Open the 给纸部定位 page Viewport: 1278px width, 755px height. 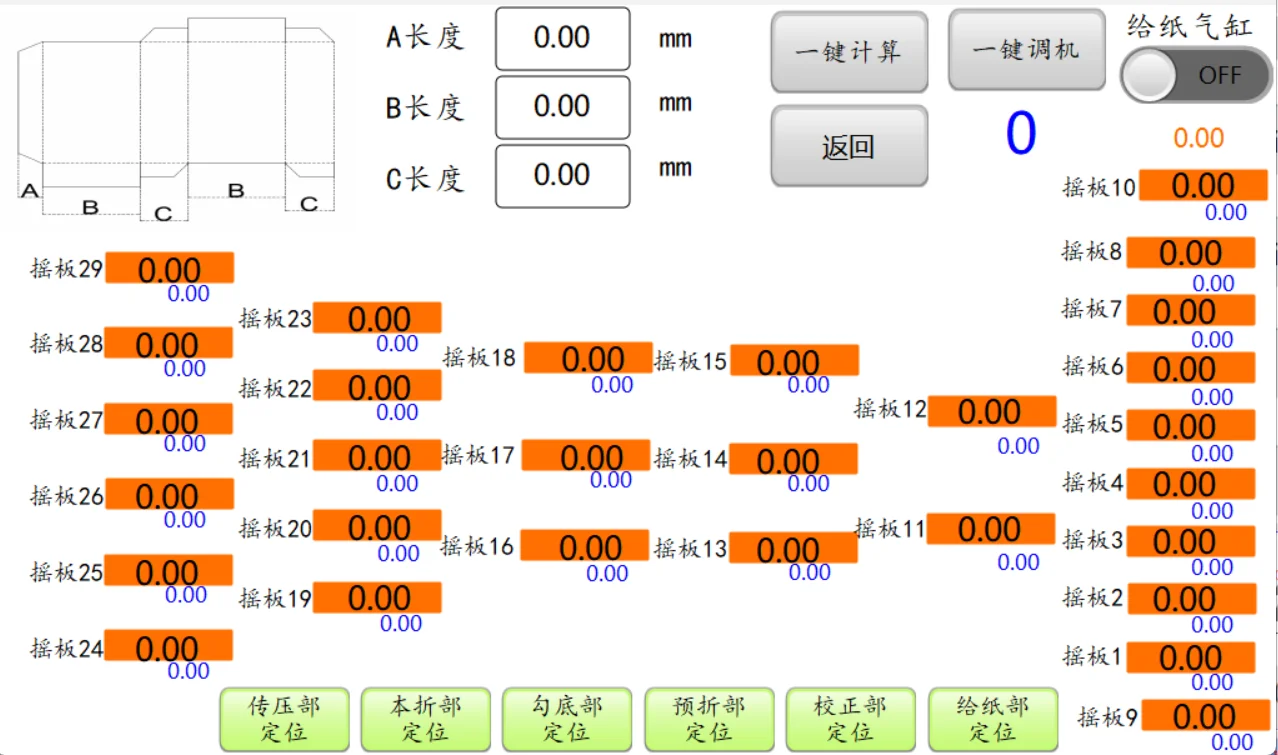(x=993, y=719)
